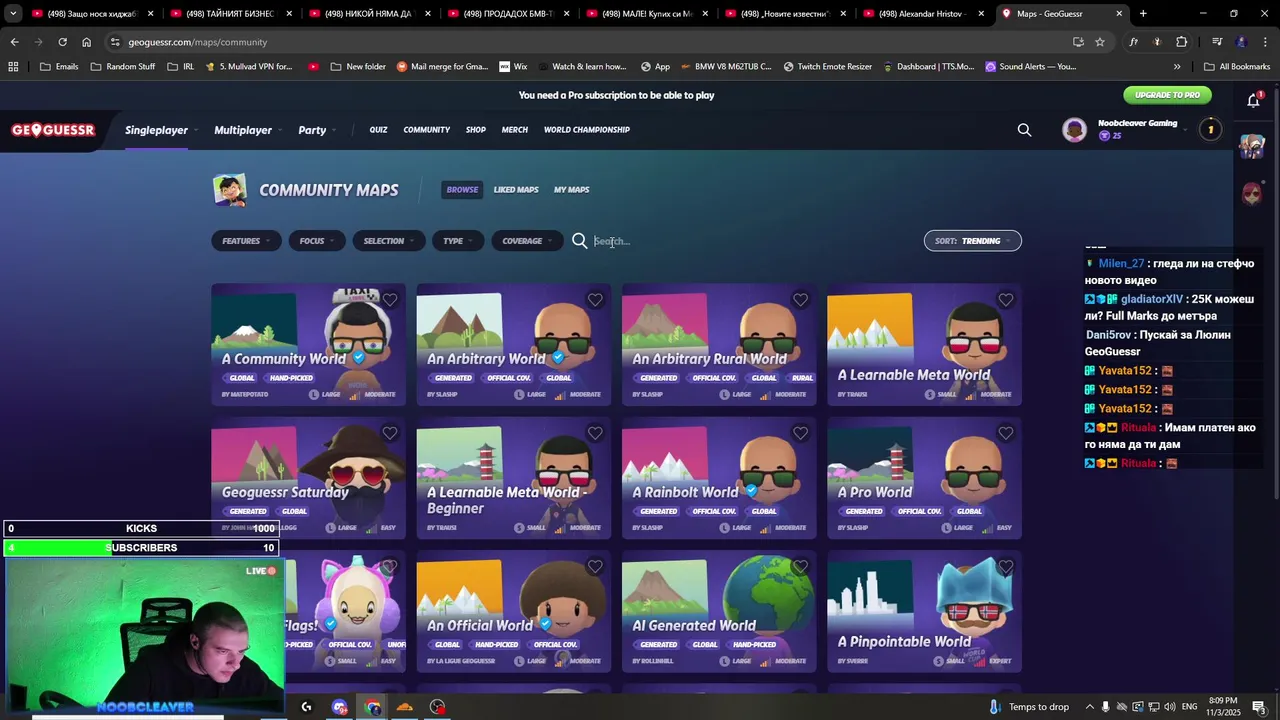Open the notifications bell
The image size is (1280, 720).
[1253, 99]
